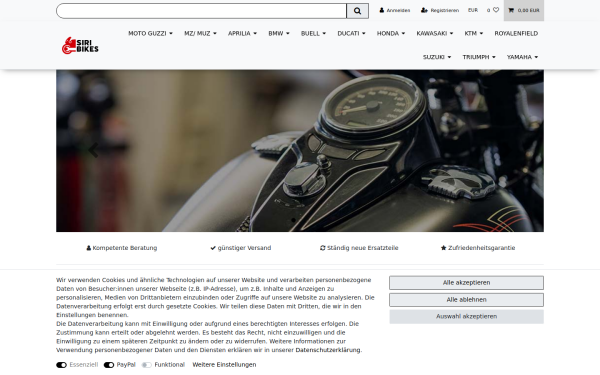Open the YAMAHA category menu
Screen dimensions: 600x375
click(522, 57)
